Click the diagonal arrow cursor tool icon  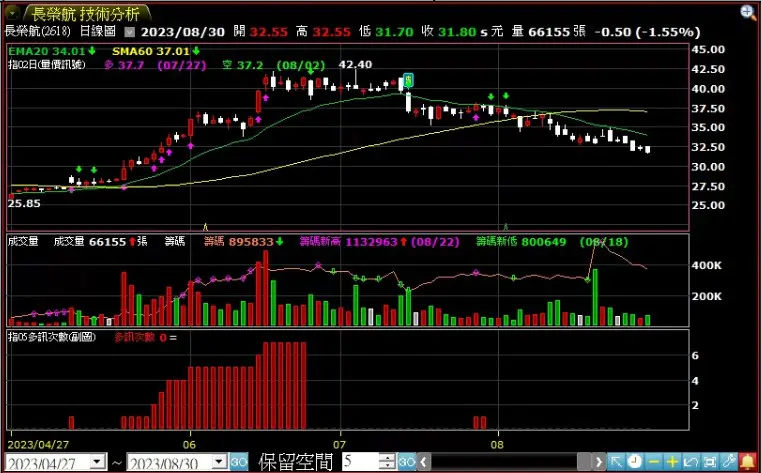(616, 462)
